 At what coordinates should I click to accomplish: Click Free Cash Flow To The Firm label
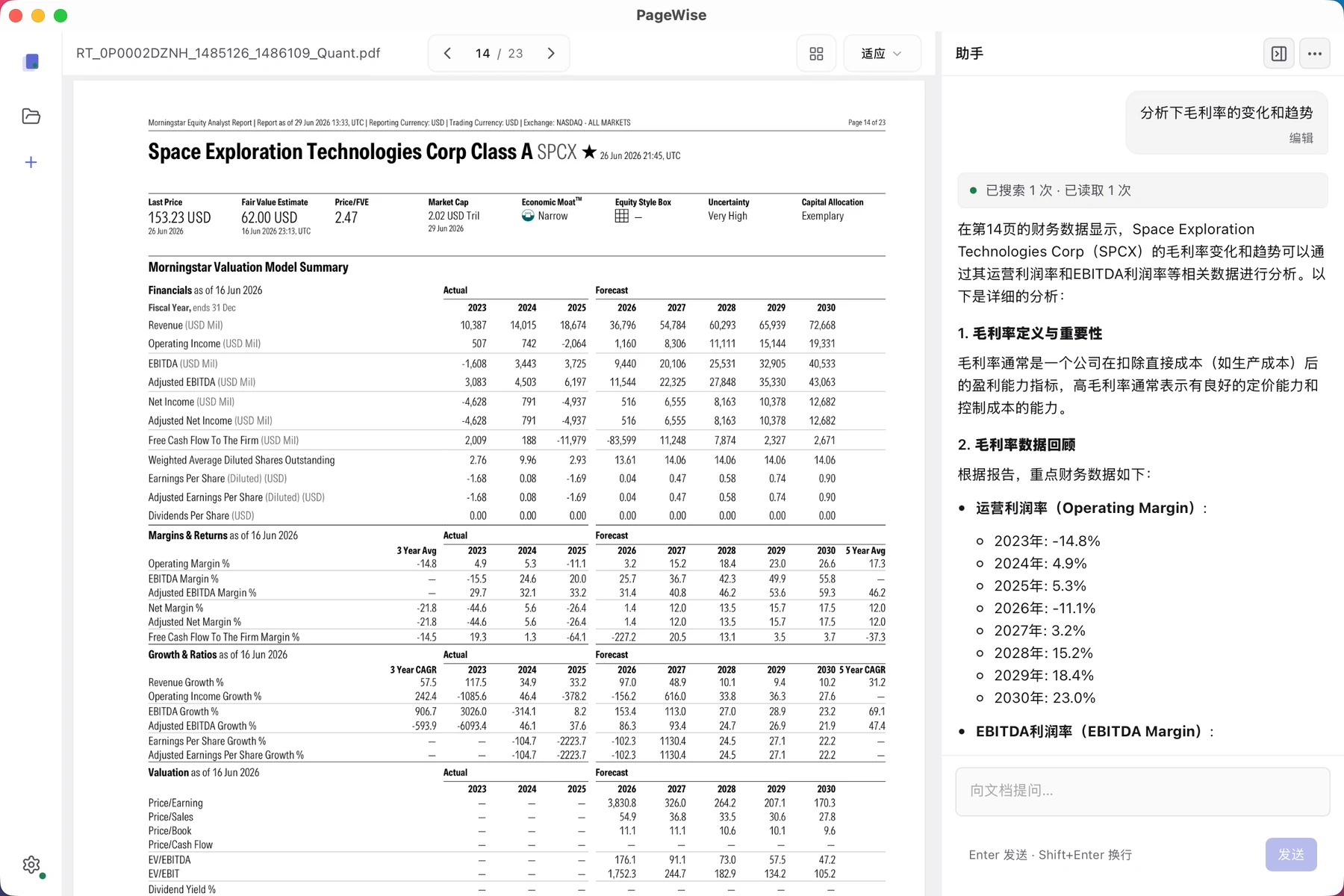pos(223,441)
